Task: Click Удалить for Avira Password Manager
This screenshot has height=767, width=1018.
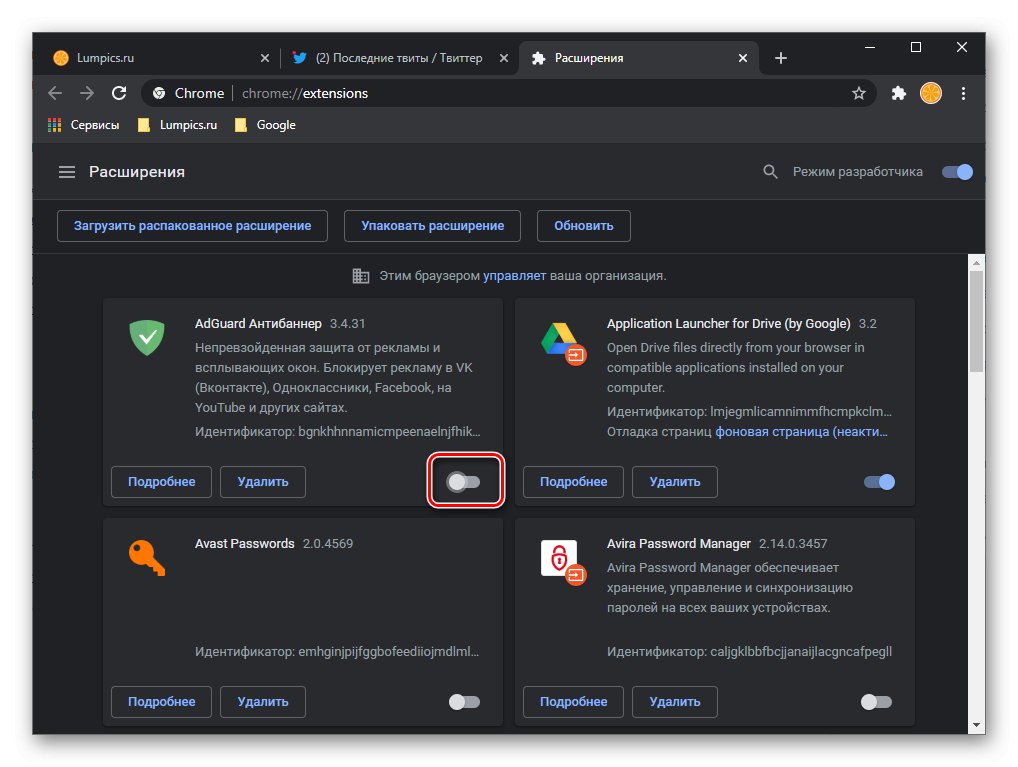Action: click(x=675, y=701)
